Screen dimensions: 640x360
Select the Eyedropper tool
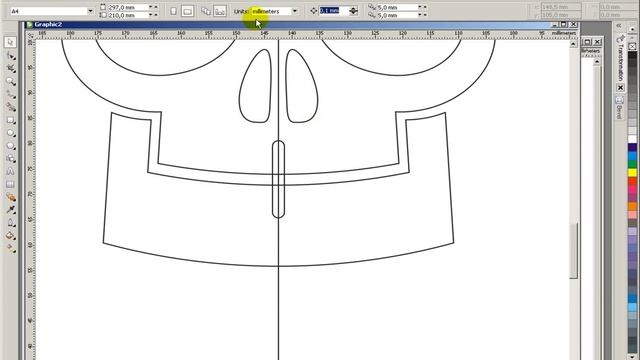click(x=11, y=210)
